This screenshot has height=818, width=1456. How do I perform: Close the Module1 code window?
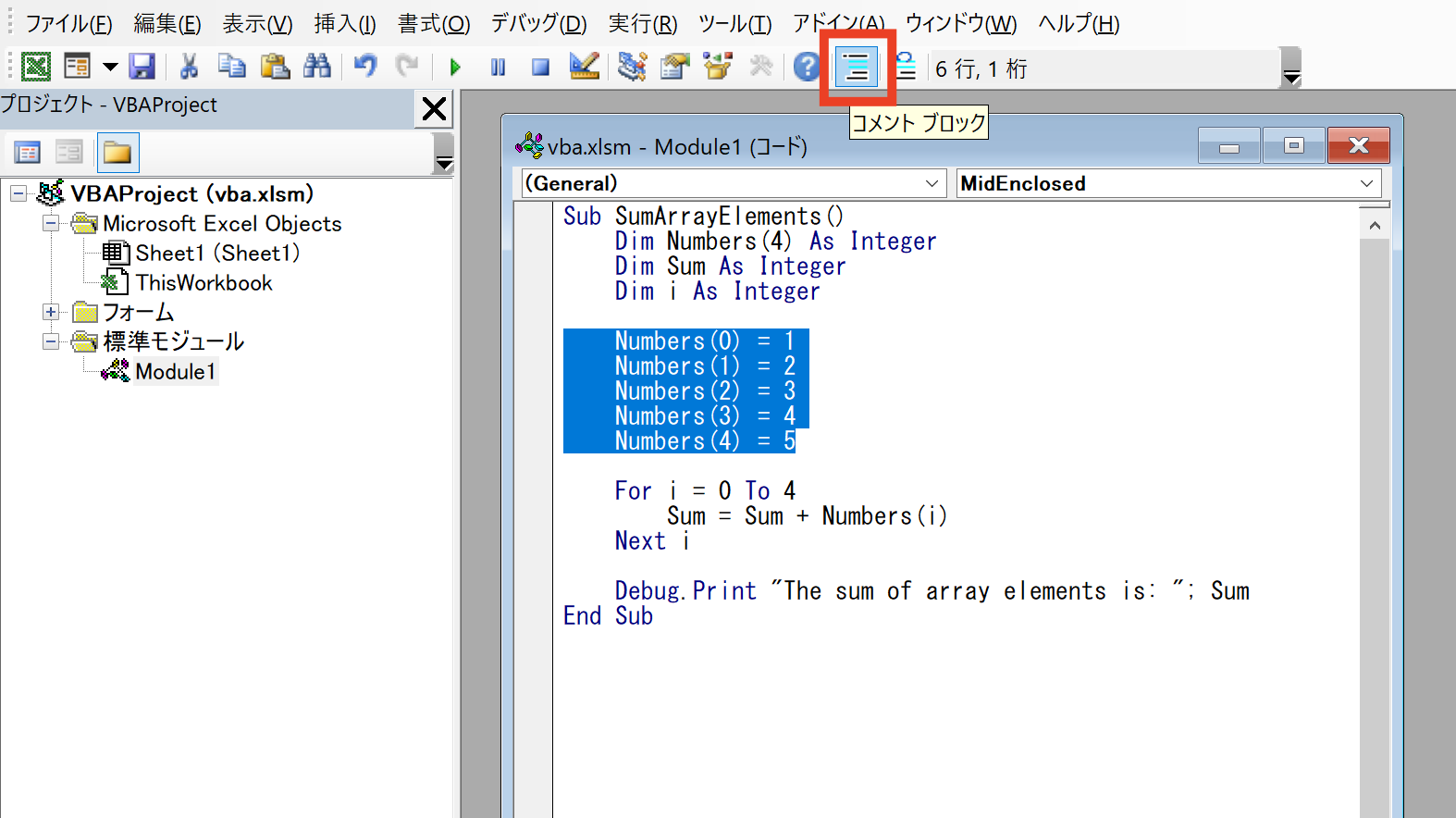click(x=1358, y=146)
